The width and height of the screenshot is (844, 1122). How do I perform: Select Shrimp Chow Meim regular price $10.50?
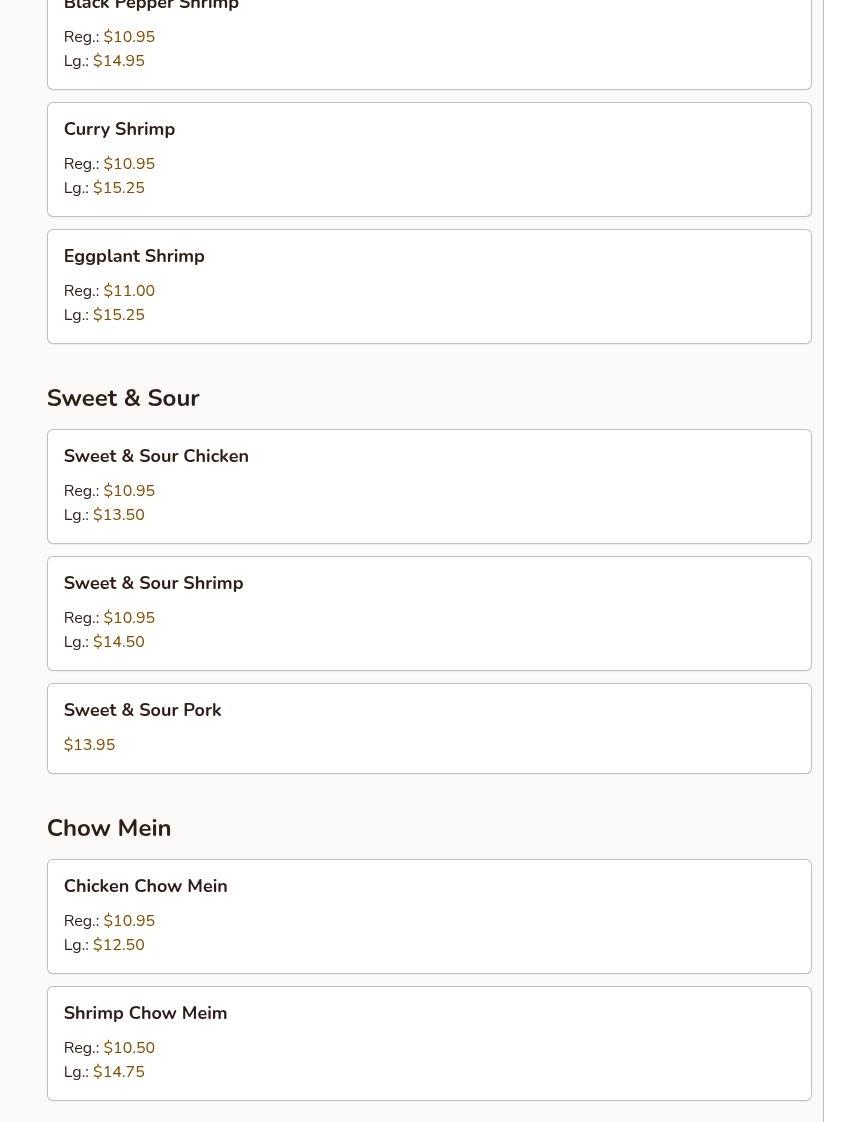[129, 1048]
